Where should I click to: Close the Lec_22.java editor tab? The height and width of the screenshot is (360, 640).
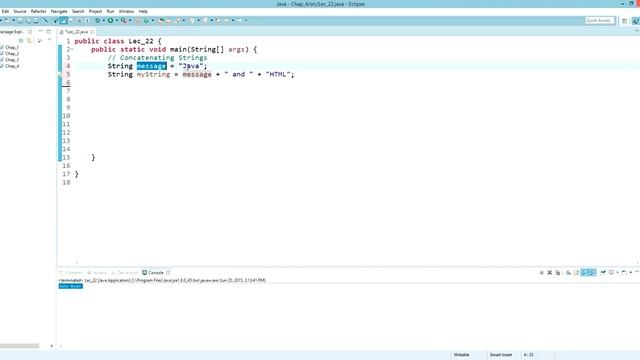point(92,32)
